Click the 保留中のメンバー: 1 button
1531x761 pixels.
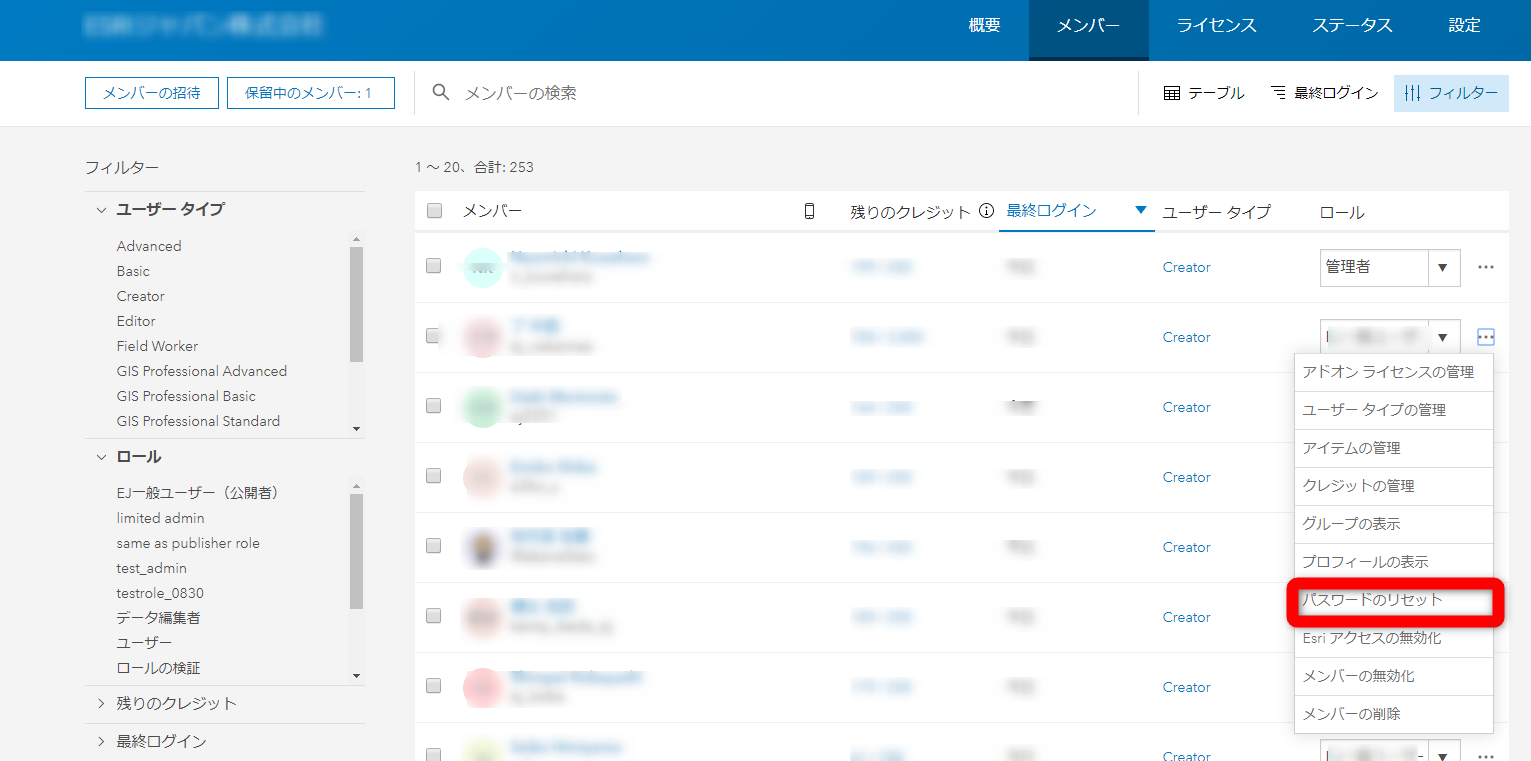[x=310, y=93]
